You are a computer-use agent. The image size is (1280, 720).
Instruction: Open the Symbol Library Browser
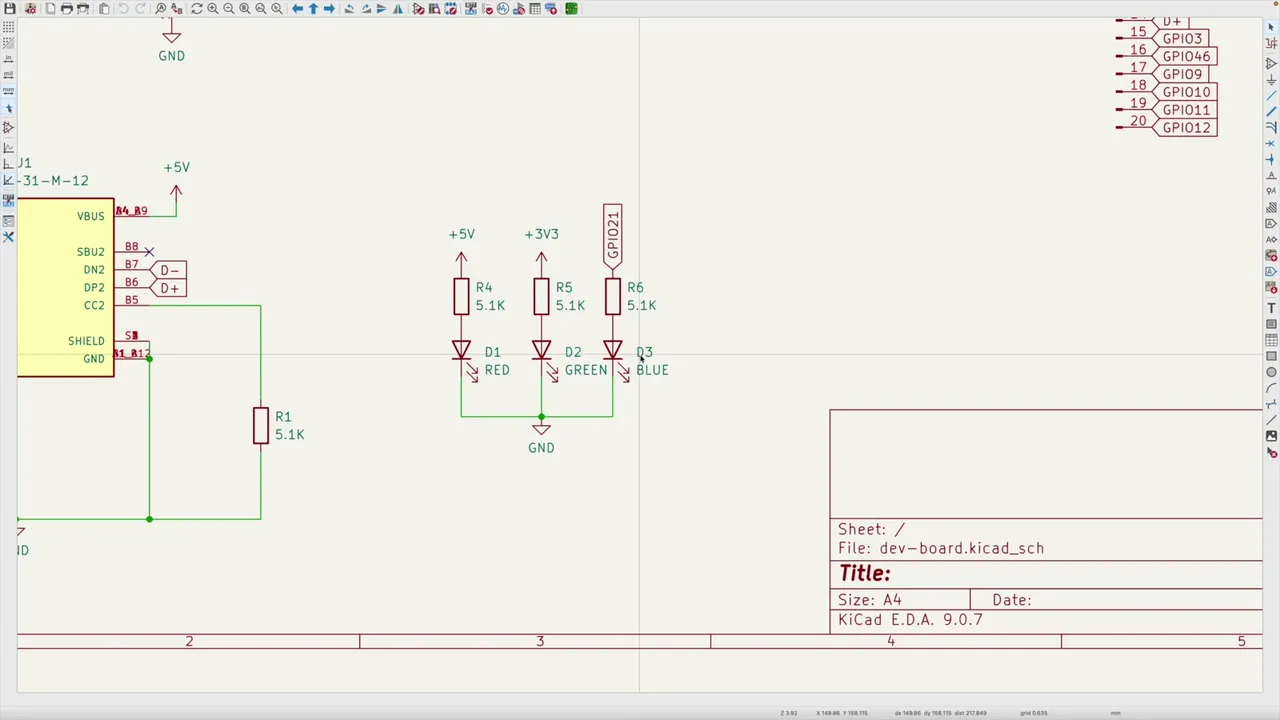(434, 9)
